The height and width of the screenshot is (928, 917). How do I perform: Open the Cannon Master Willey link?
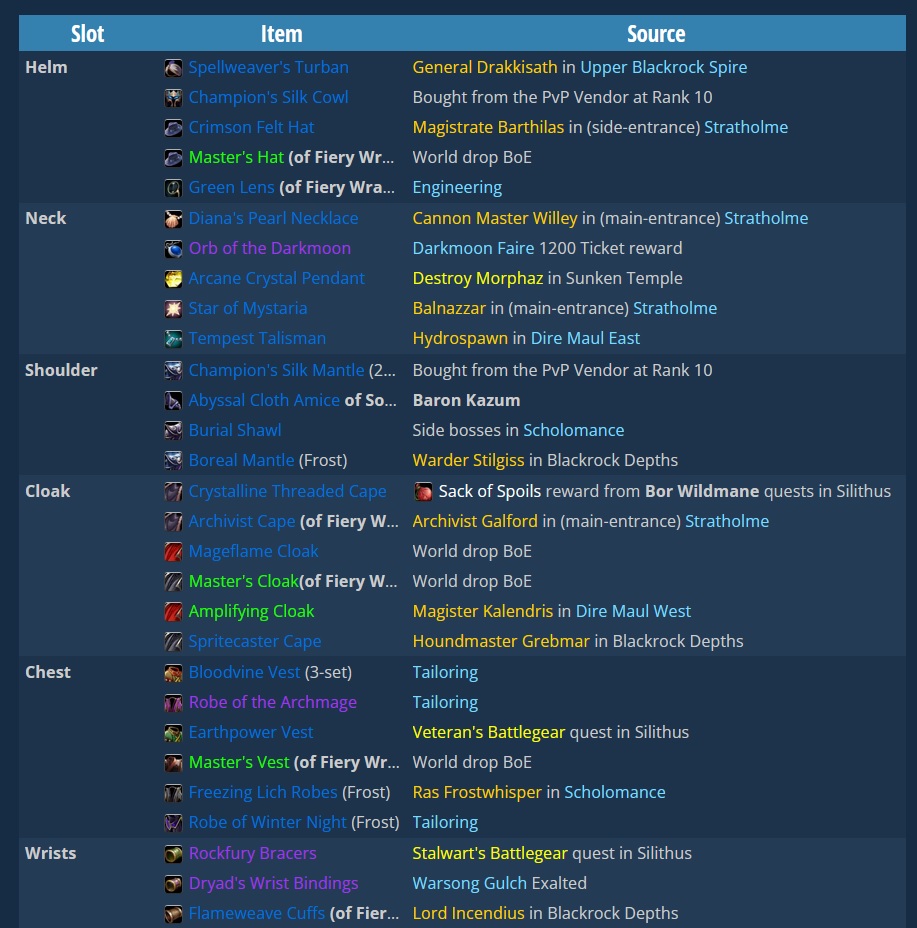tap(495, 218)
